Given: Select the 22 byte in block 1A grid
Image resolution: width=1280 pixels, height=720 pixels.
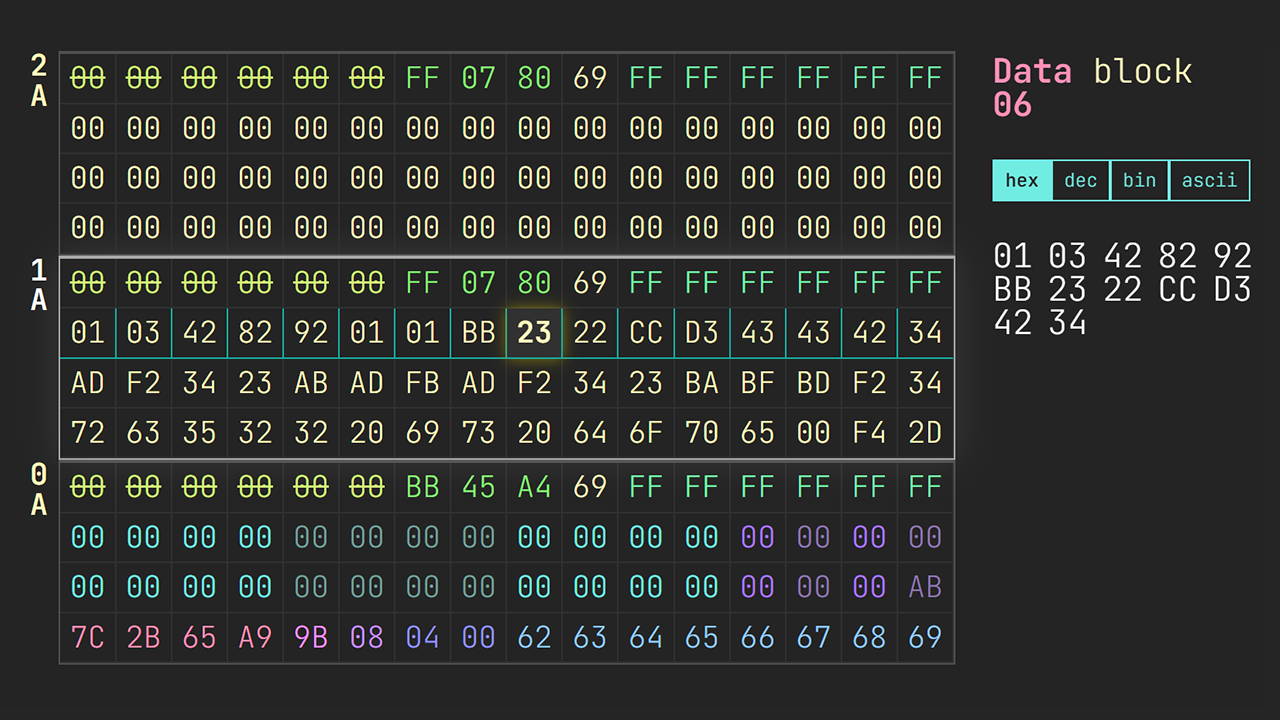Looking at the screenshot, I should coord(590,332).
